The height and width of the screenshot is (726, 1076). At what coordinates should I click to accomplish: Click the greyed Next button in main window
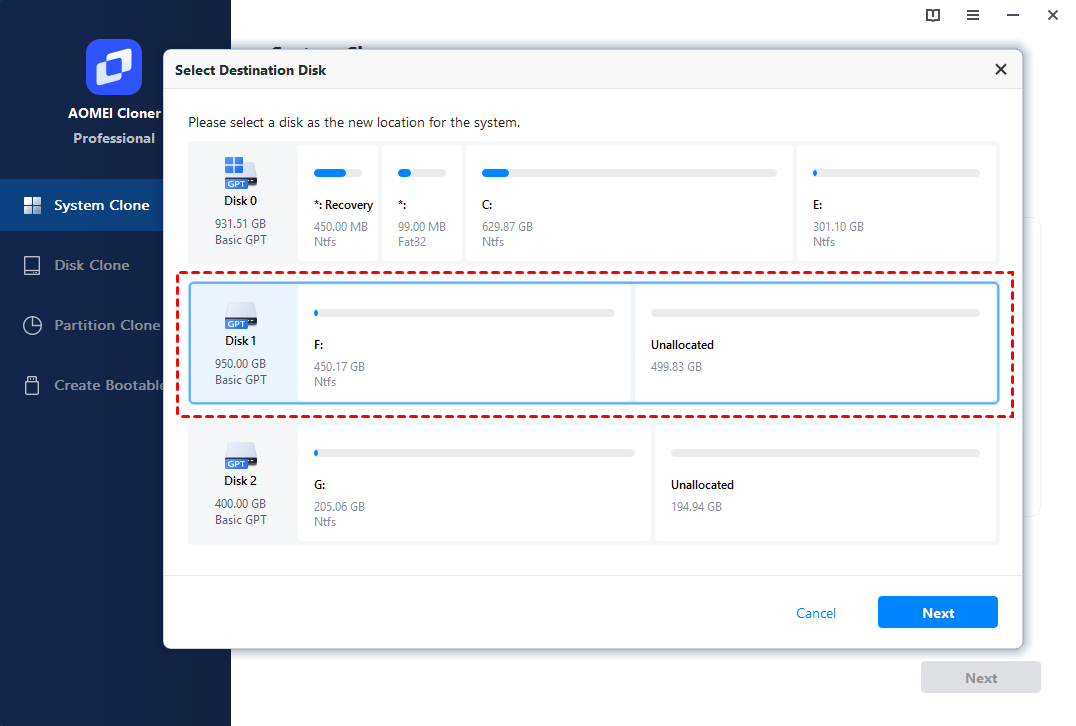click(x=981, y=677)
